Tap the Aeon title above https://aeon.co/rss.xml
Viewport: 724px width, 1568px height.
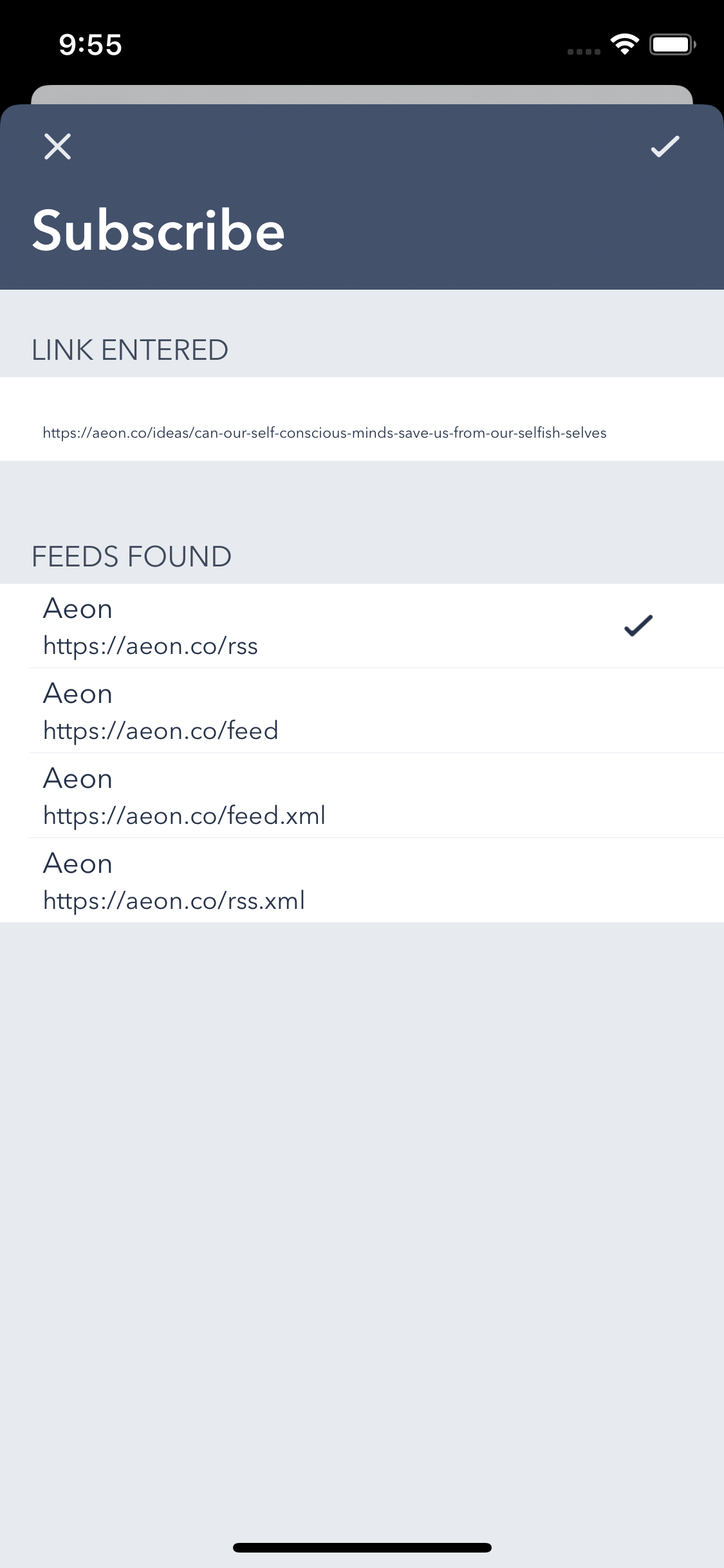point(78,864)
